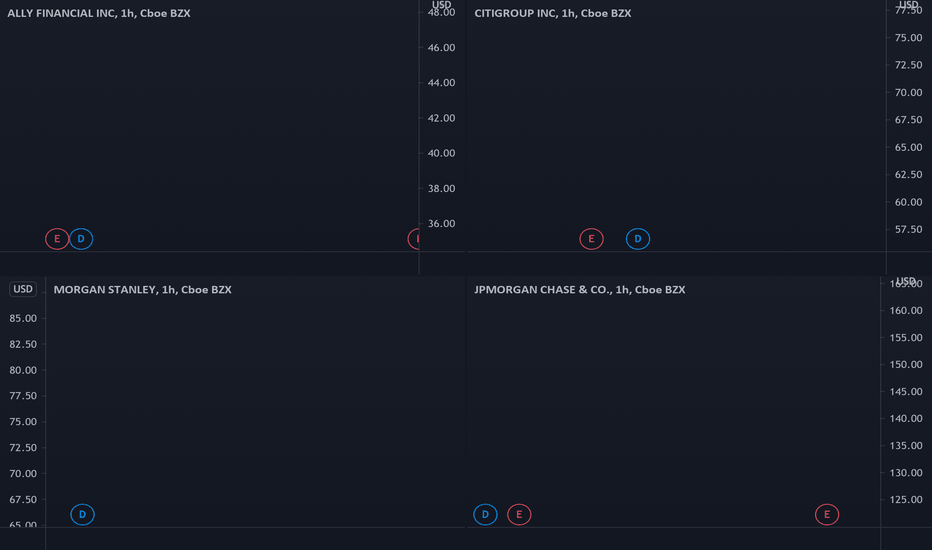
Task: Click the 85.00 price label on Morgan Stanley scale
Action: click(23, 318)
